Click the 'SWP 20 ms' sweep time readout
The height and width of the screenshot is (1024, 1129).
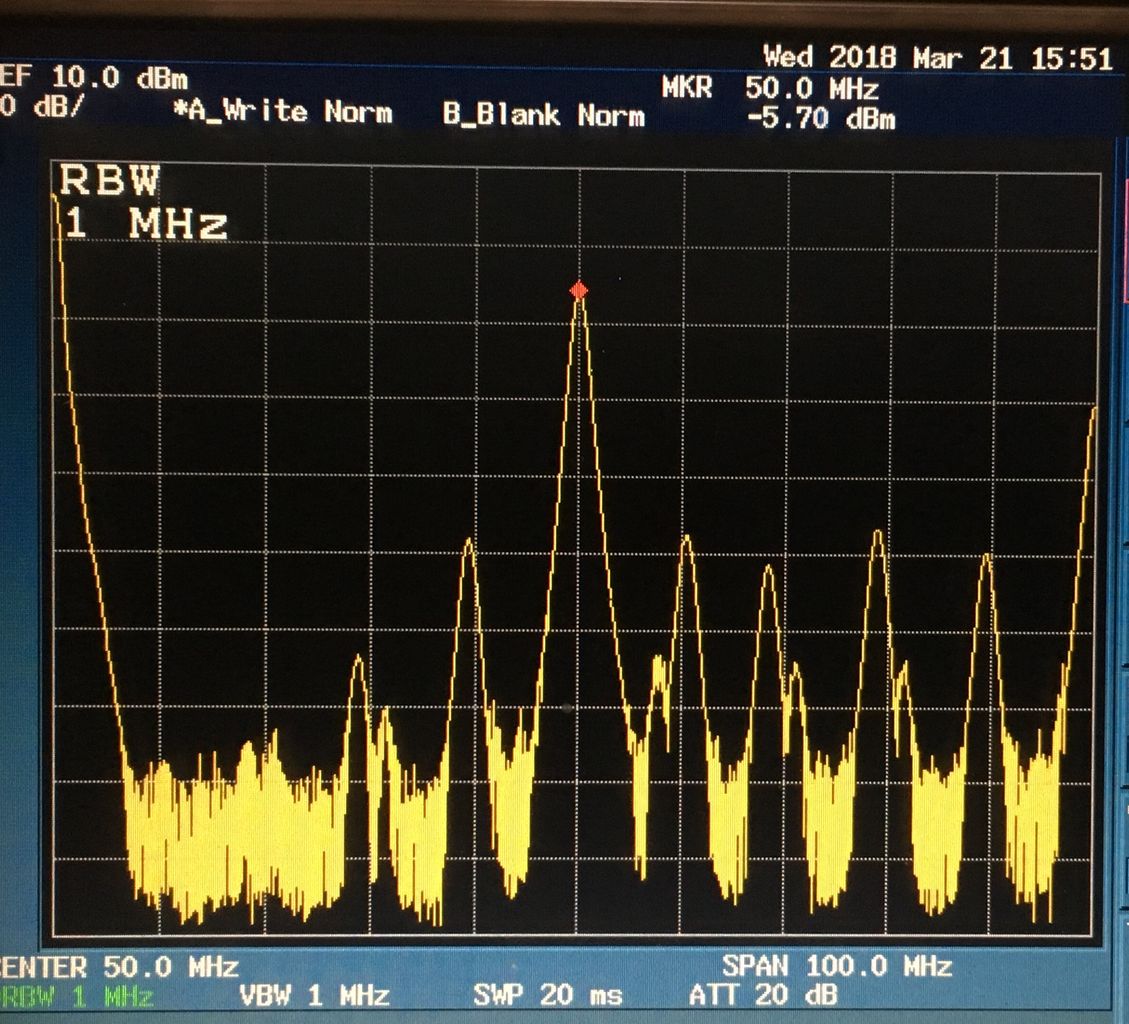(547, 995)
